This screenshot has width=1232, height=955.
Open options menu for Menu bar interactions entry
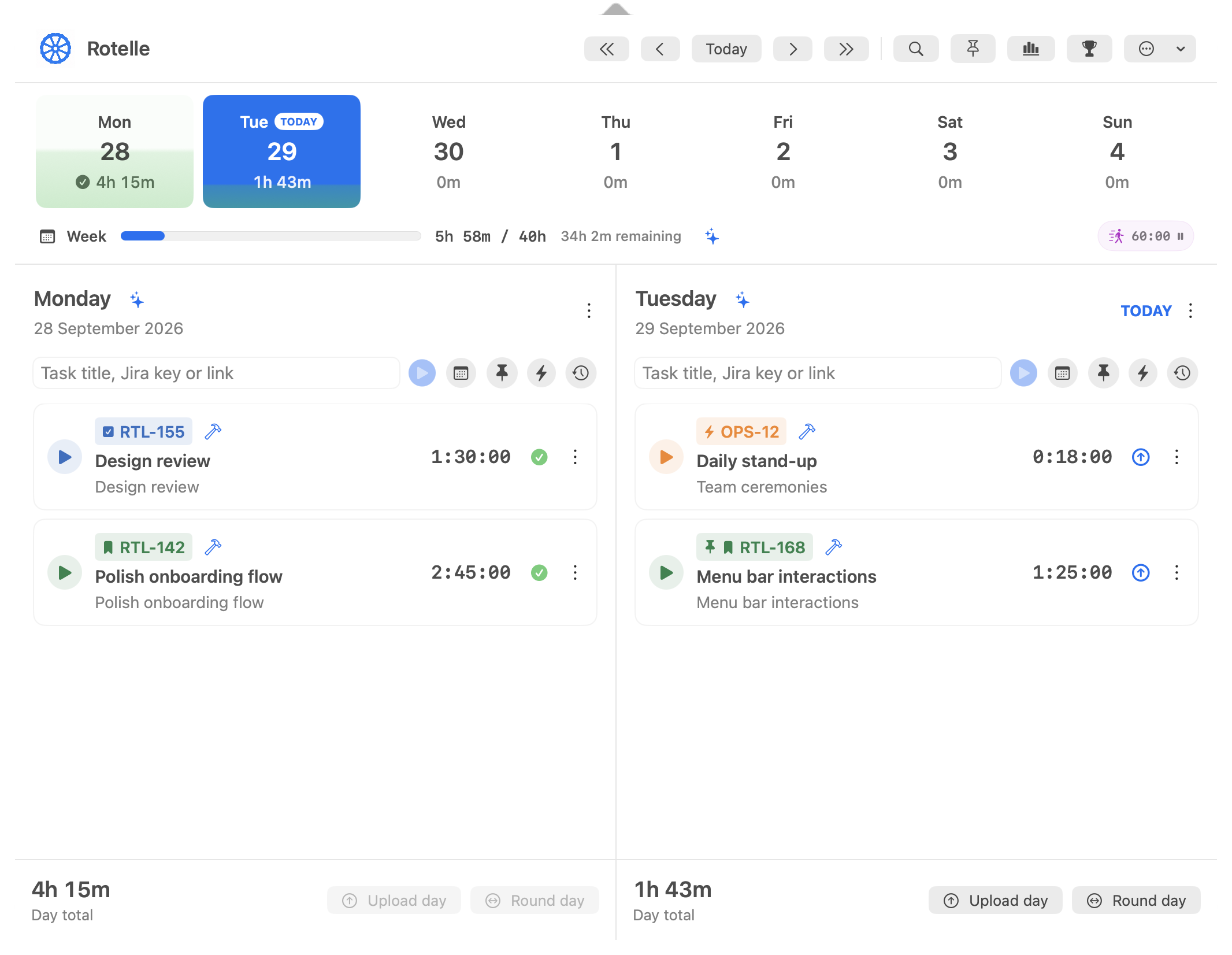tap(1177, 573)
